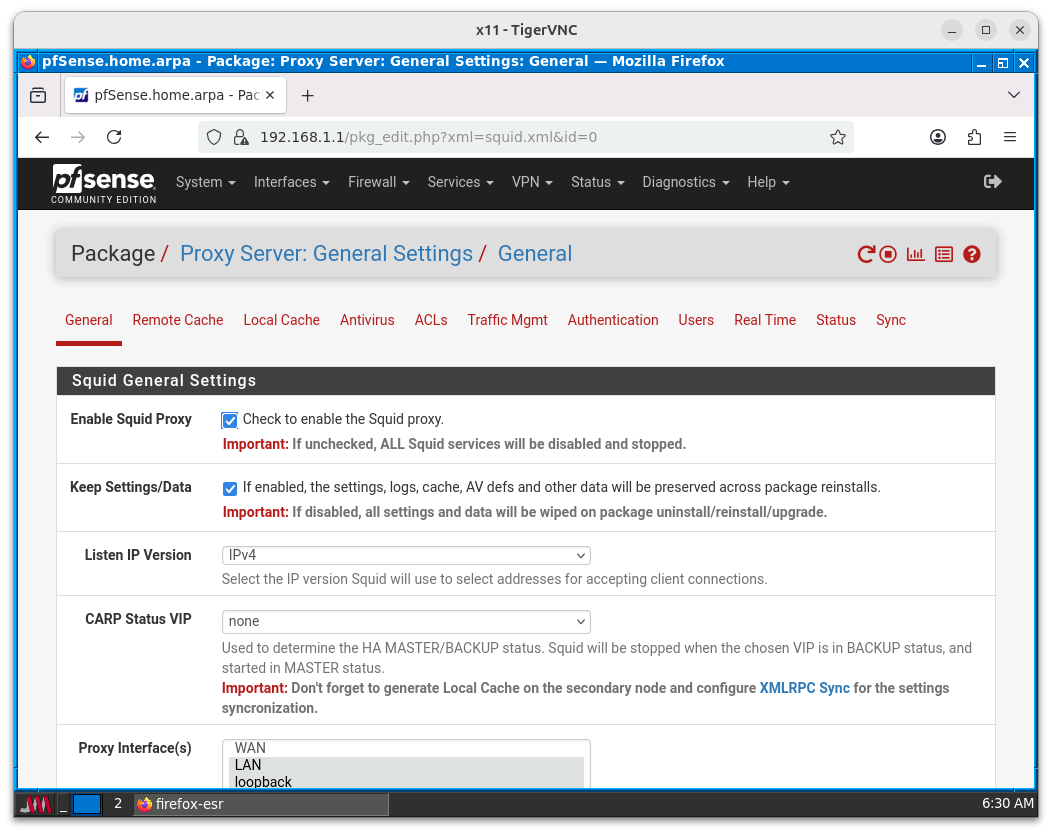Open related log entries icon

click(x=943, y=254)
